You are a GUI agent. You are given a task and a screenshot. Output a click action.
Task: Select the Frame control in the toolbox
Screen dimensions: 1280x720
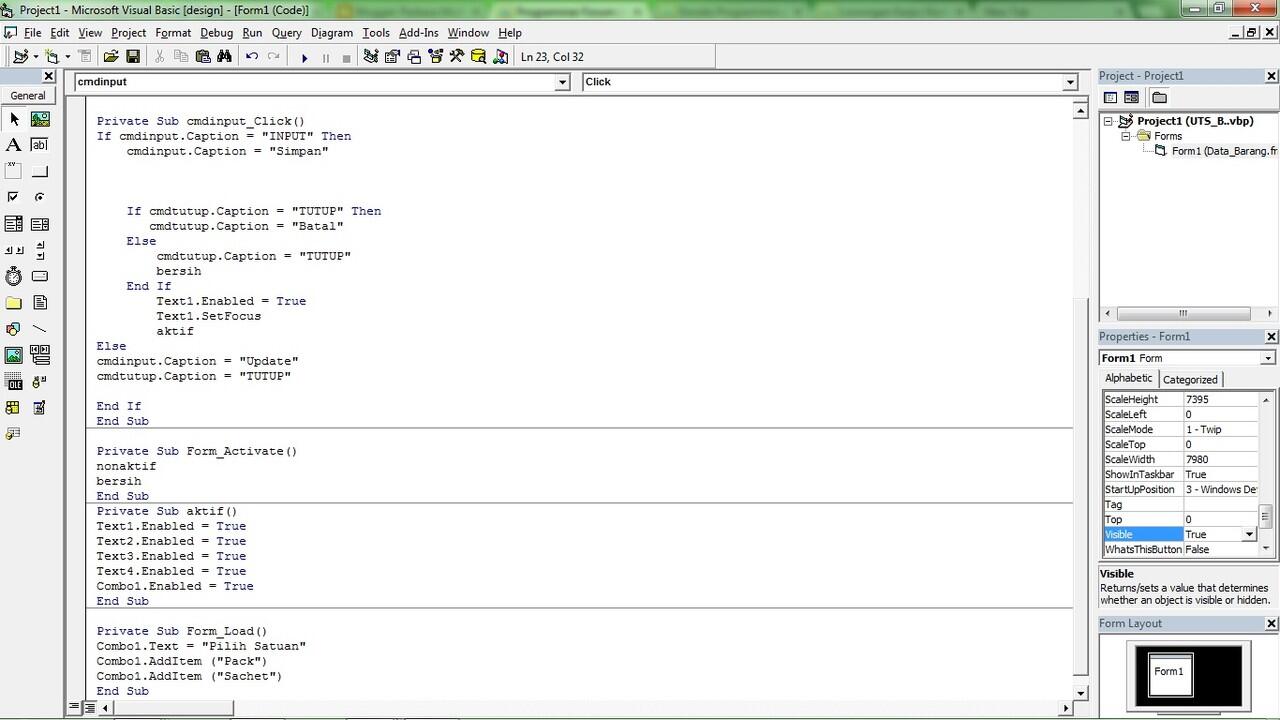click(14, 171)
